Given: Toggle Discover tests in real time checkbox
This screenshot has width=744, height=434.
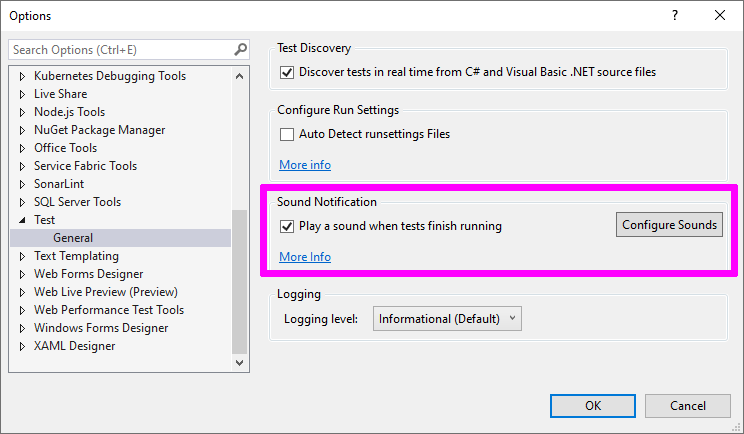Looking at the screenshot, I should pos(287,73).
